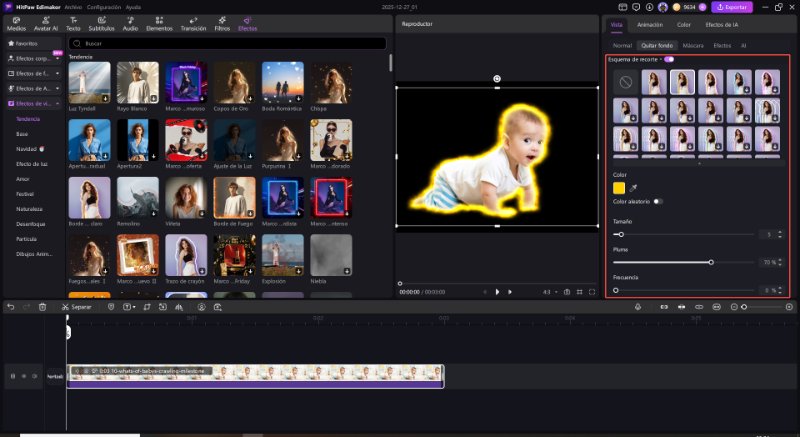The height and width of the screenshot is (437, 800).
Task: Undo the last action in timeline toolbar
Action: click(11, 307)
